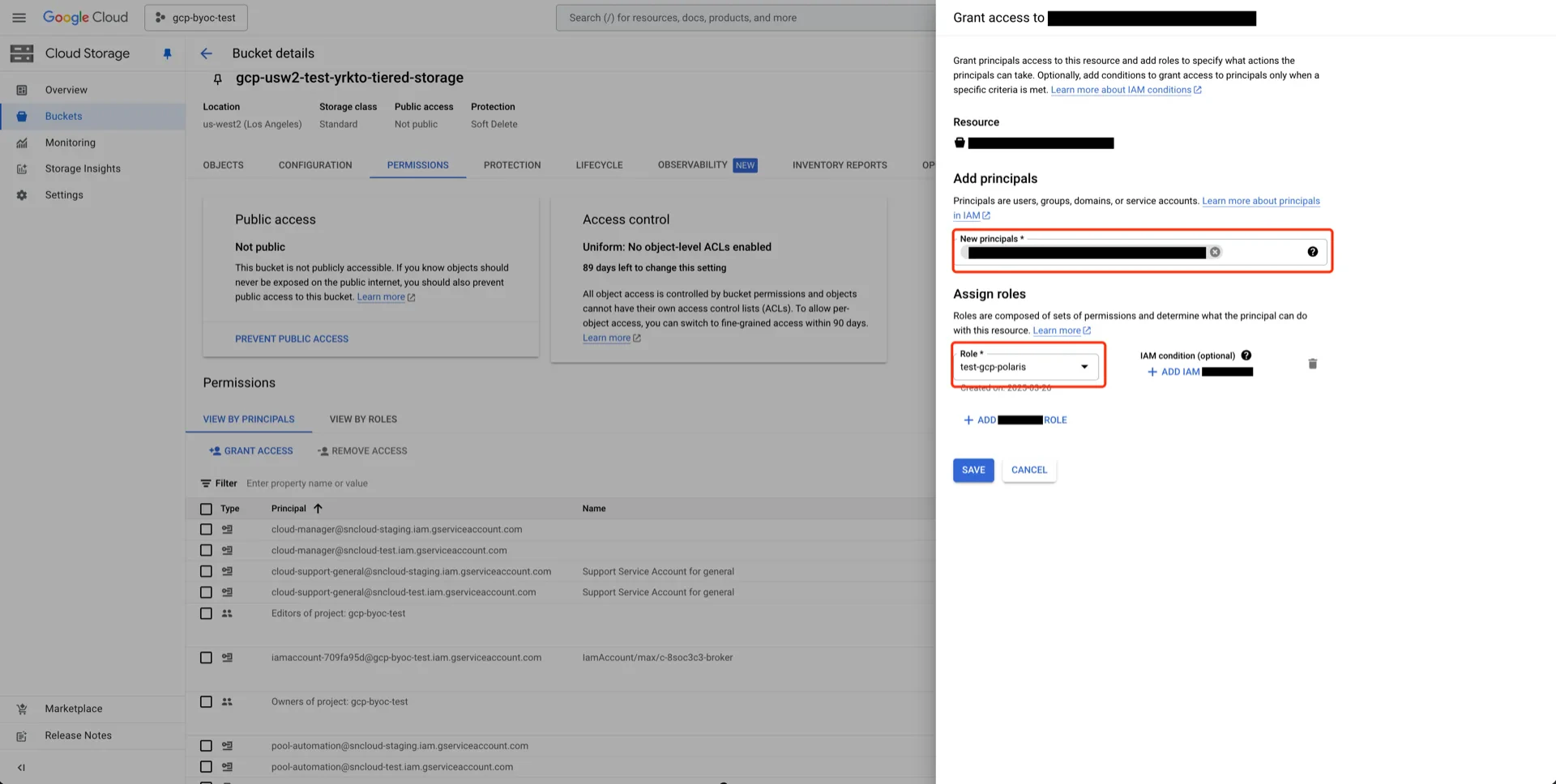Viewport: 1556px width, 784px height.
Task: Click the group icon for Owners of project
Action: pos(227,702)
